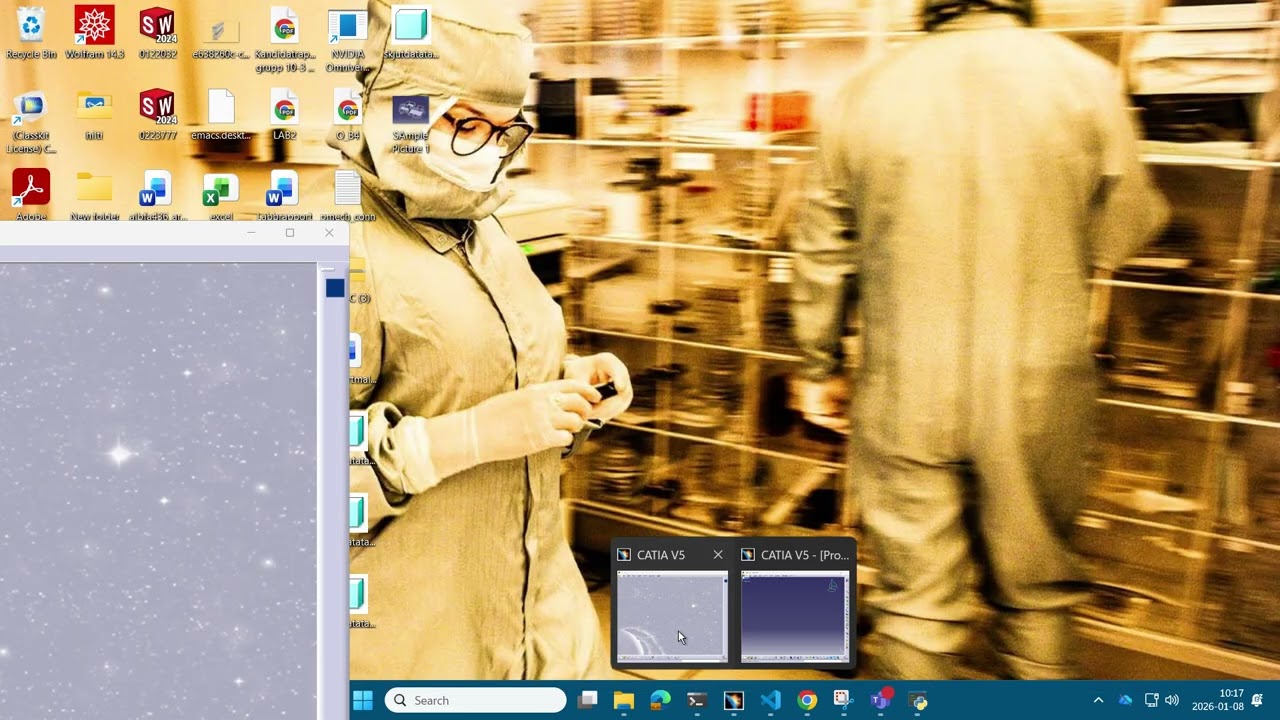1280x720 pixels.
Task: Select the excel spreadsheet desktop icon
Action: 220,194
